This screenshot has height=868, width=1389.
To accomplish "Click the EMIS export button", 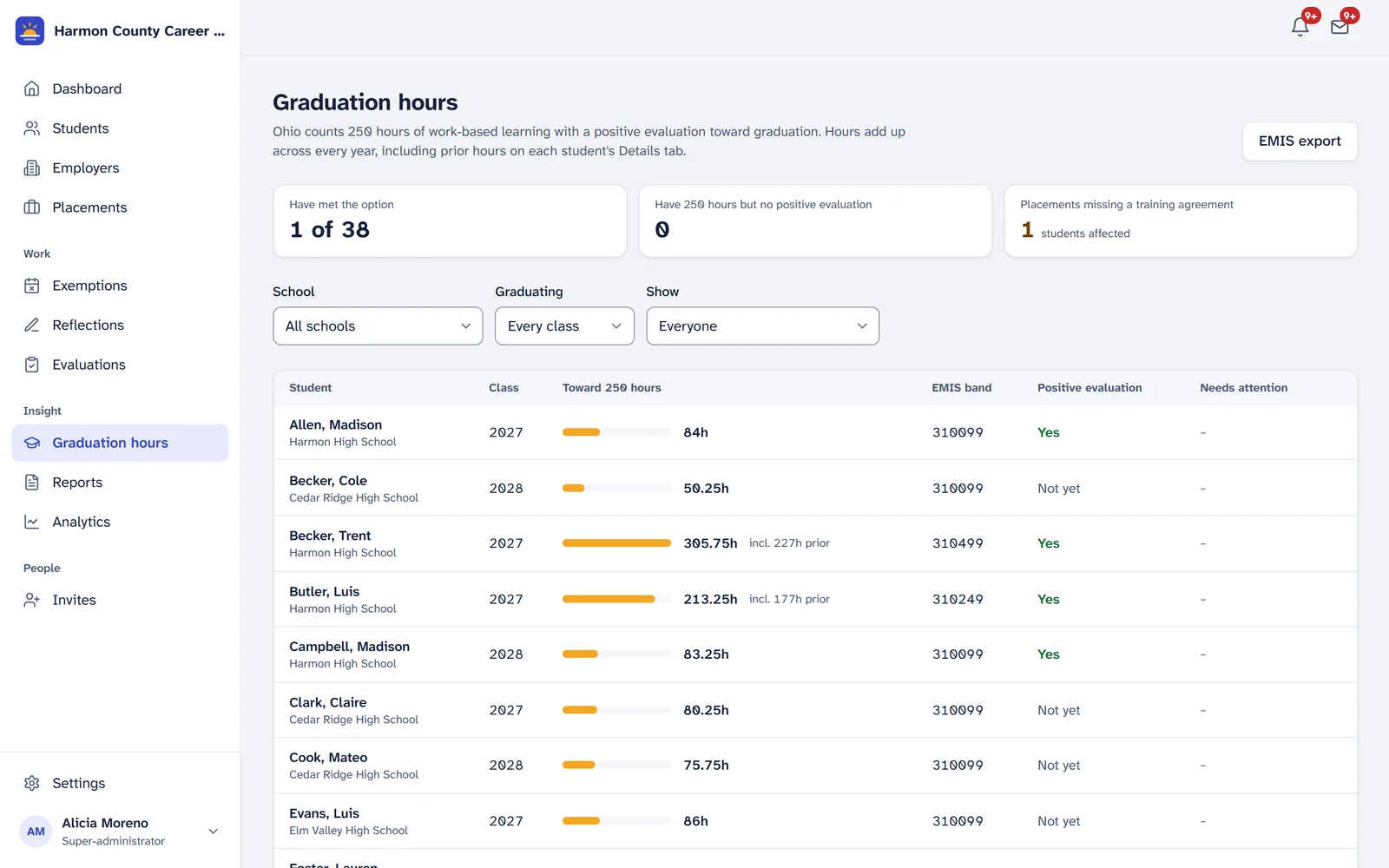I will click(x=1300, y=141).
